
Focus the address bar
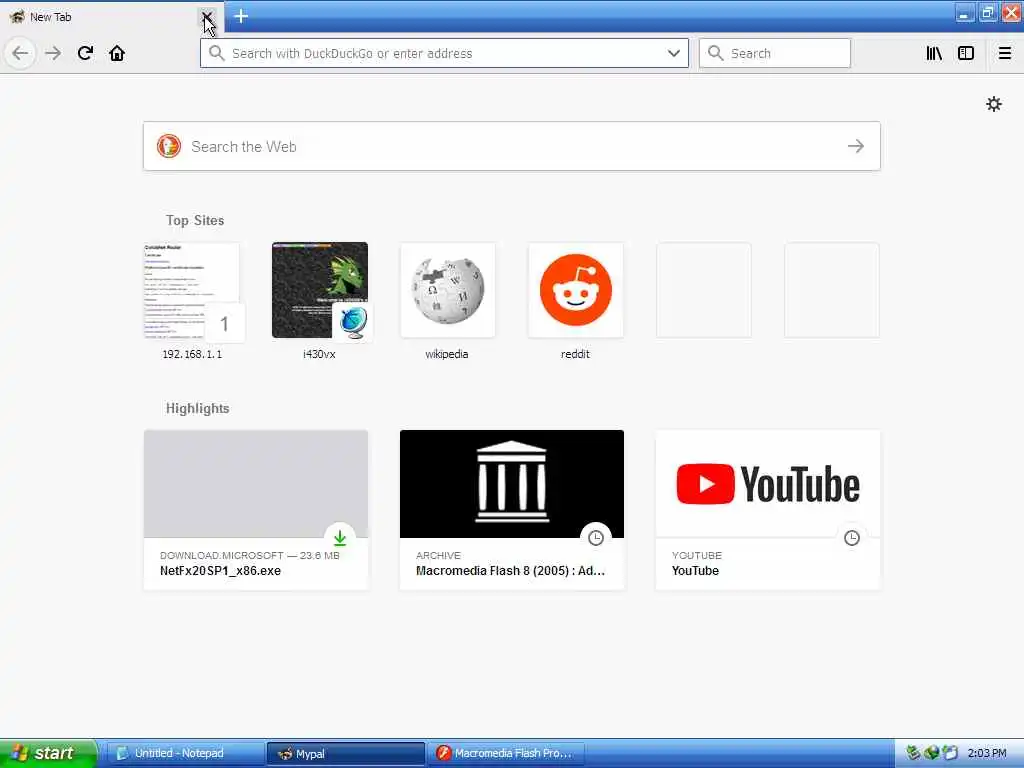coord(444,53)
